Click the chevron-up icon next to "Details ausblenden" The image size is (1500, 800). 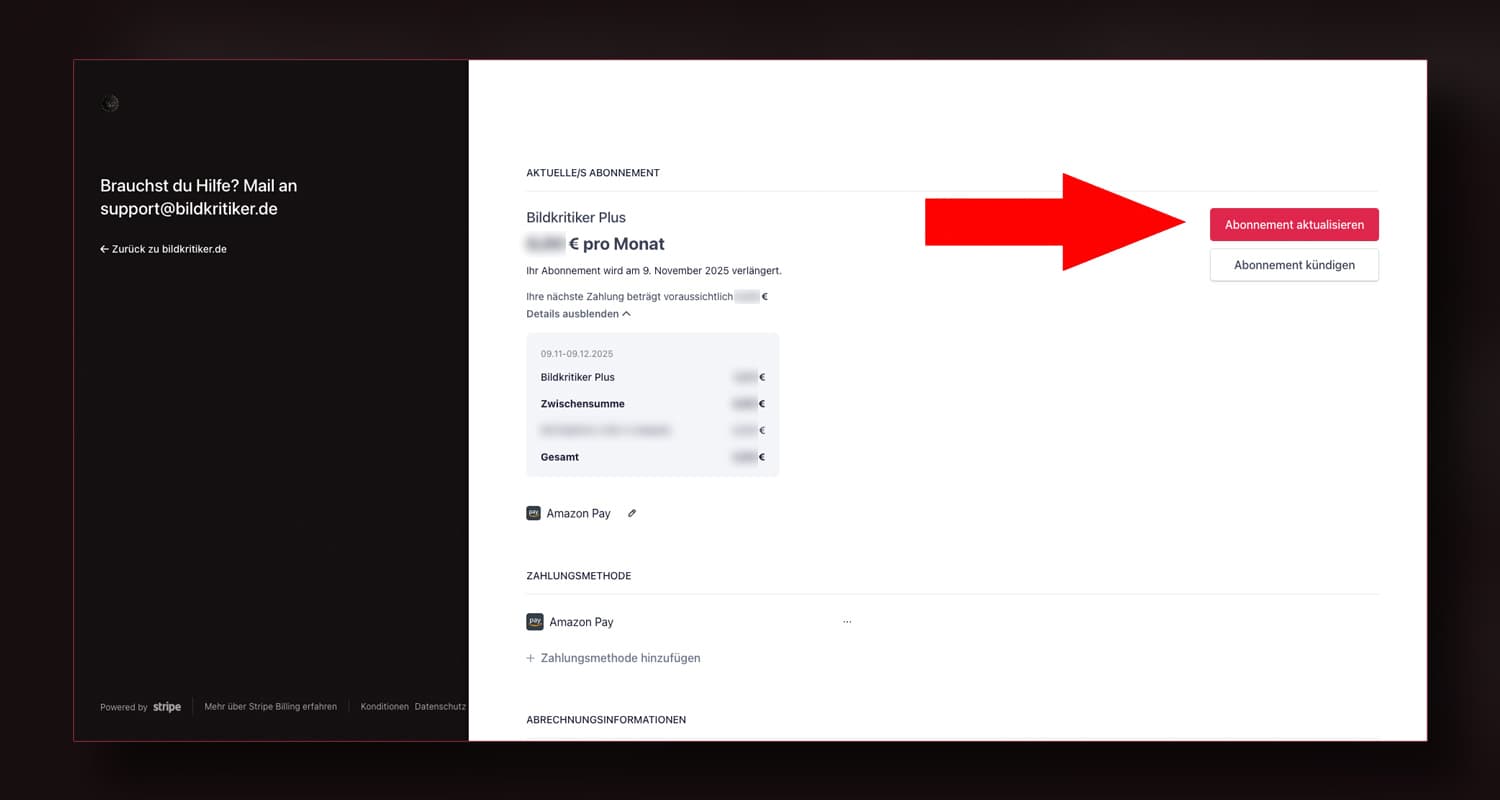pos(626,314)
